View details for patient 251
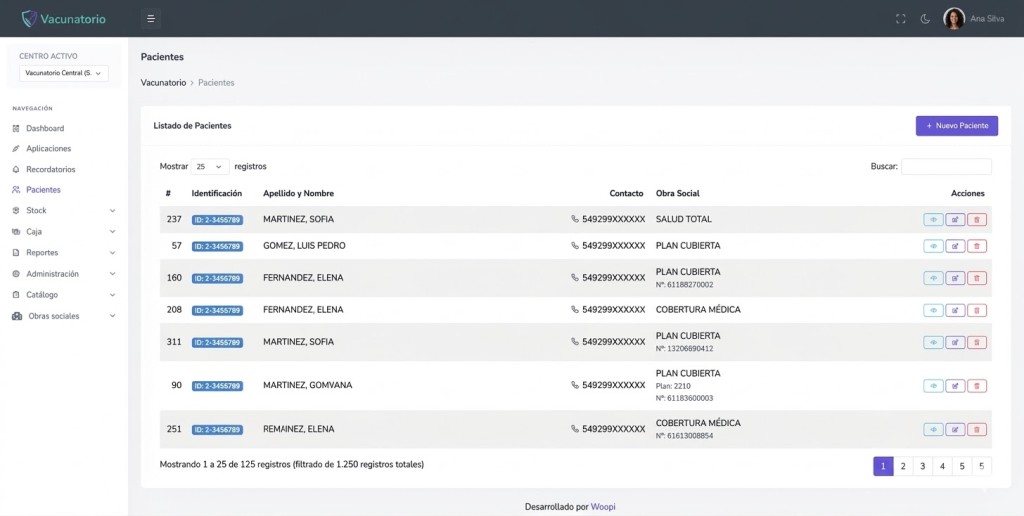This screenshot has width=1024, height=516. [x=933, y=430]
